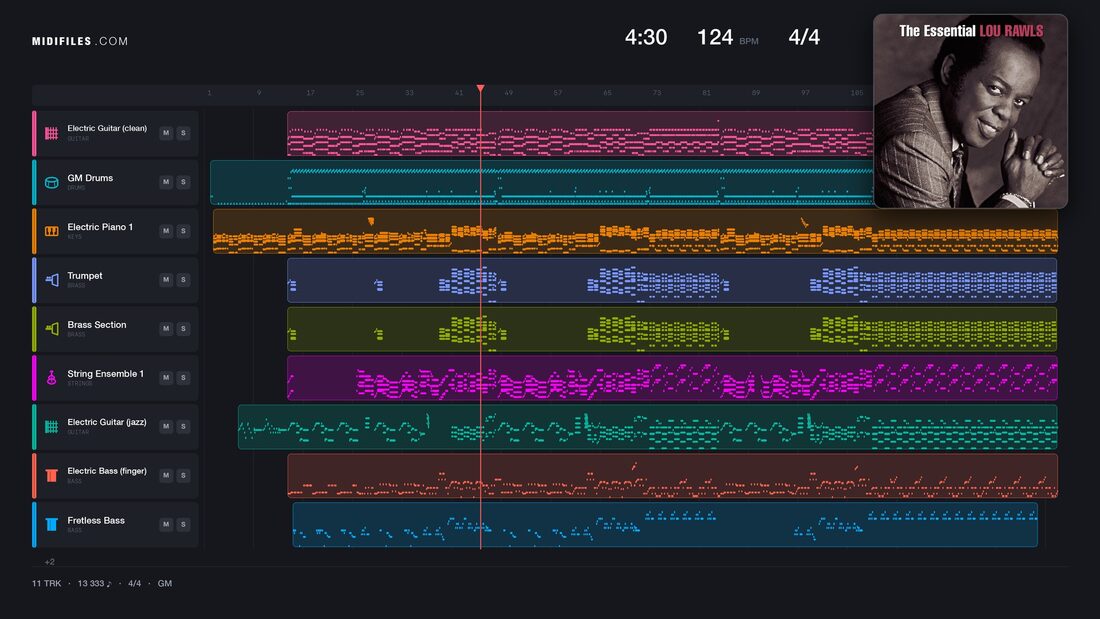1100x619 pixels.
Task: Mute the Brass Section track
Action: [x=166, y=328]
